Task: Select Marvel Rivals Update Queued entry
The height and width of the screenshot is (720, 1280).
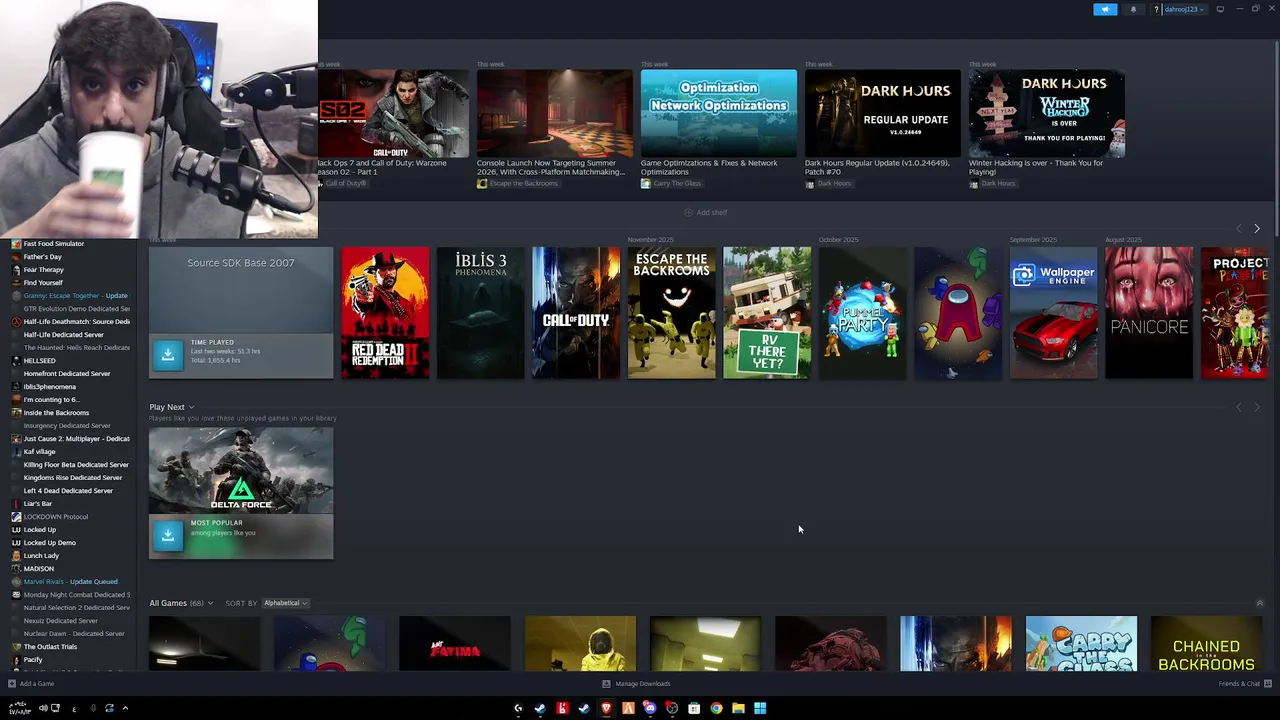Action: pyautogui.click(x=70, y=582)
